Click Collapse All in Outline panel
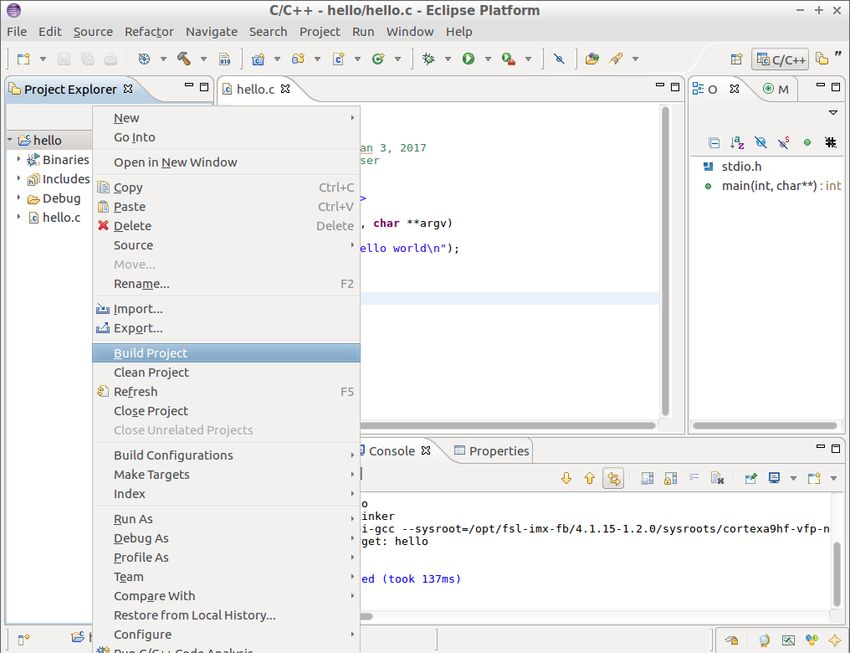 (714, 143)
